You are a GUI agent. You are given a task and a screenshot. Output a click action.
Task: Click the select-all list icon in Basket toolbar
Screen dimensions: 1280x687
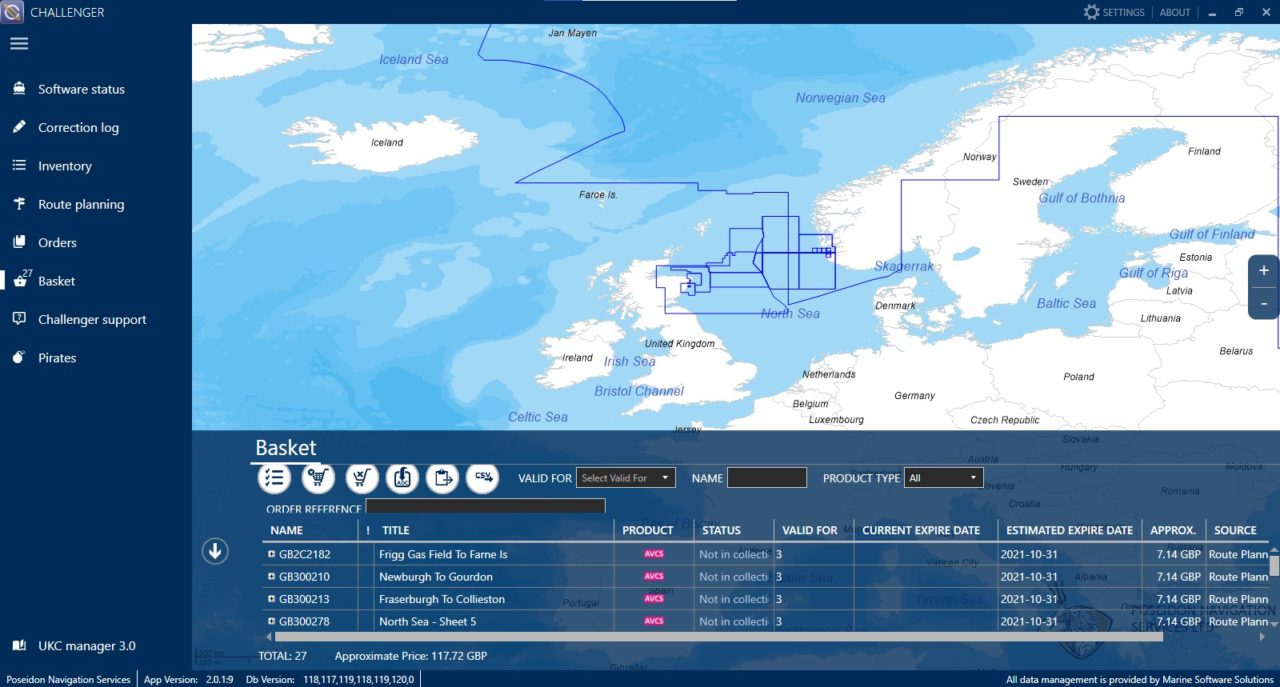tap(274, 477)
